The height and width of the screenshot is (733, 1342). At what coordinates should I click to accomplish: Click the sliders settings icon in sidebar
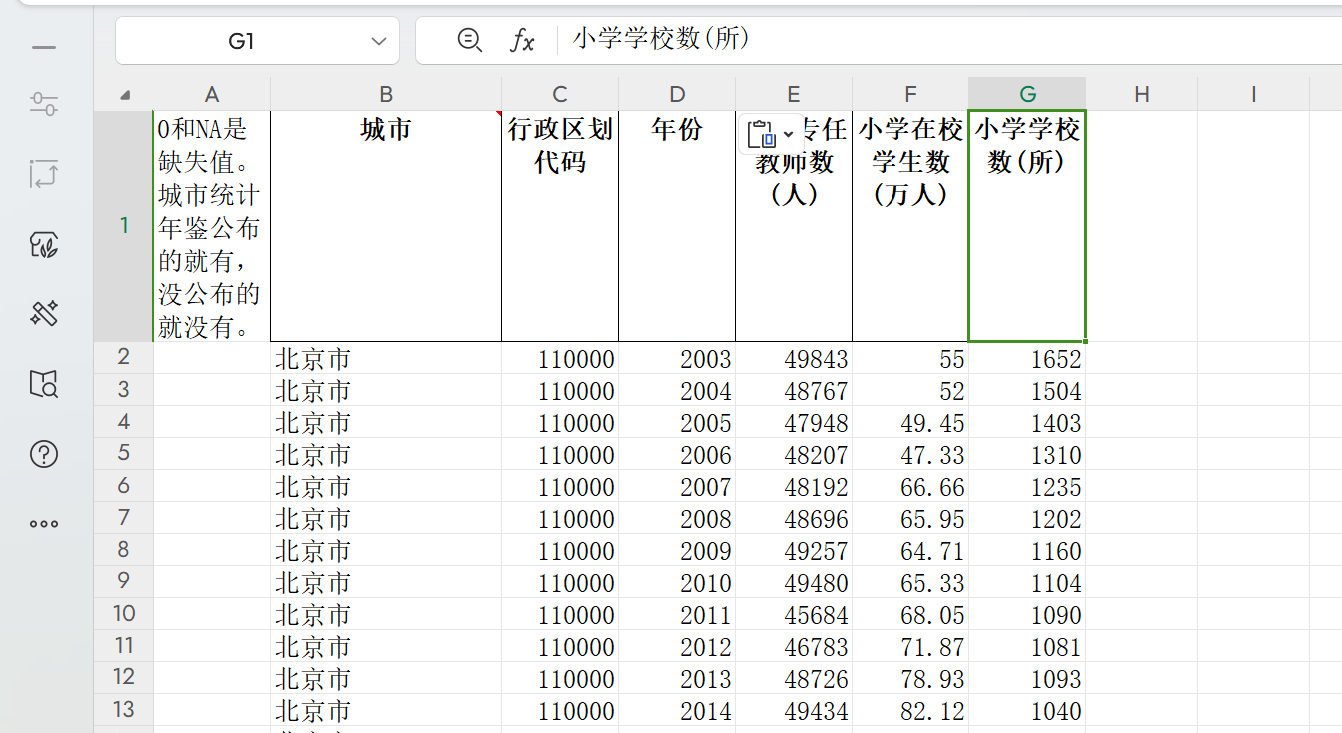pos(44,103)
